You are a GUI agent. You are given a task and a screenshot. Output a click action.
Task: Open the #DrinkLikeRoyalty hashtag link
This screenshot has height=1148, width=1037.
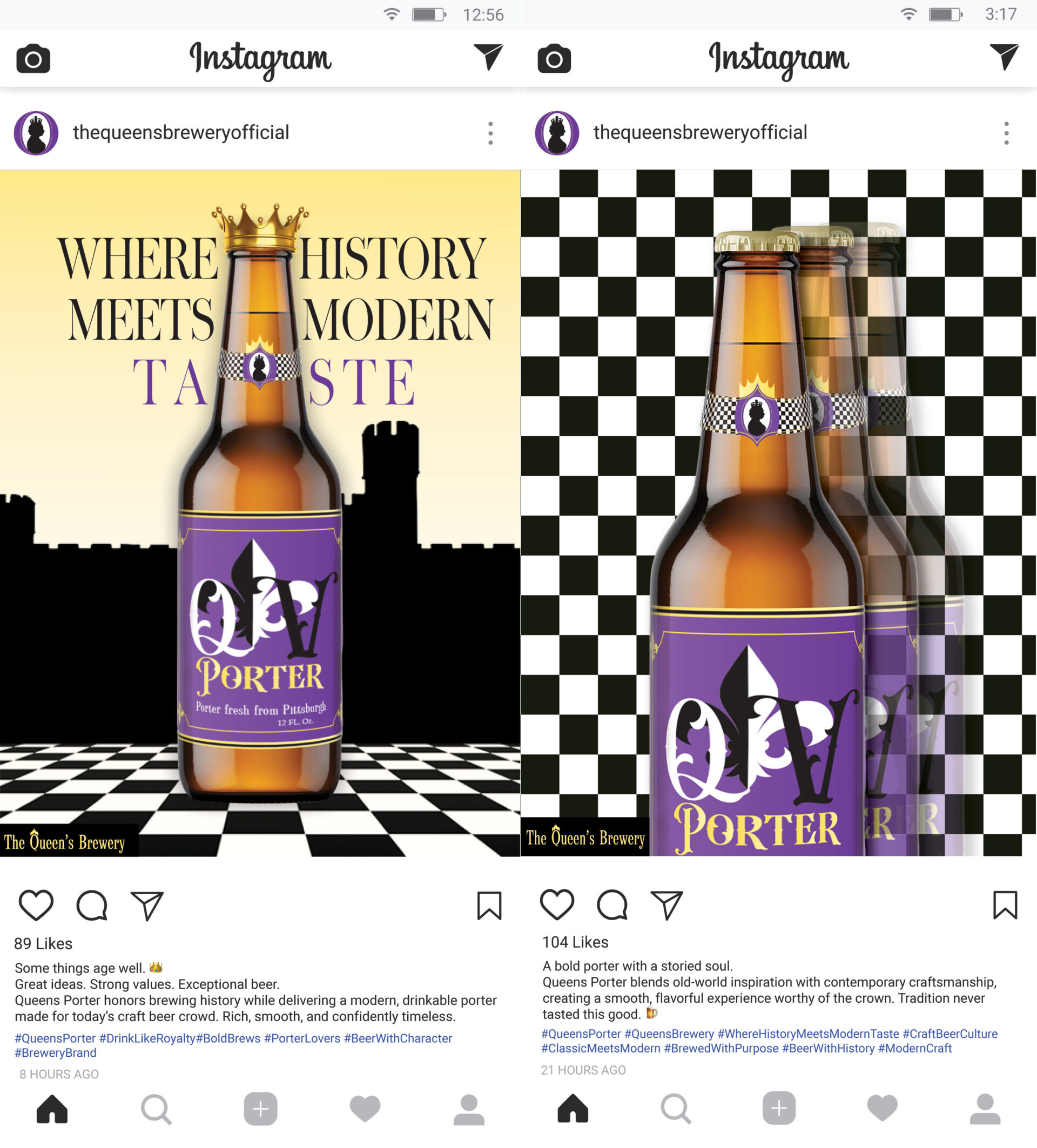pyautogui.click(x=147, y=1038)
